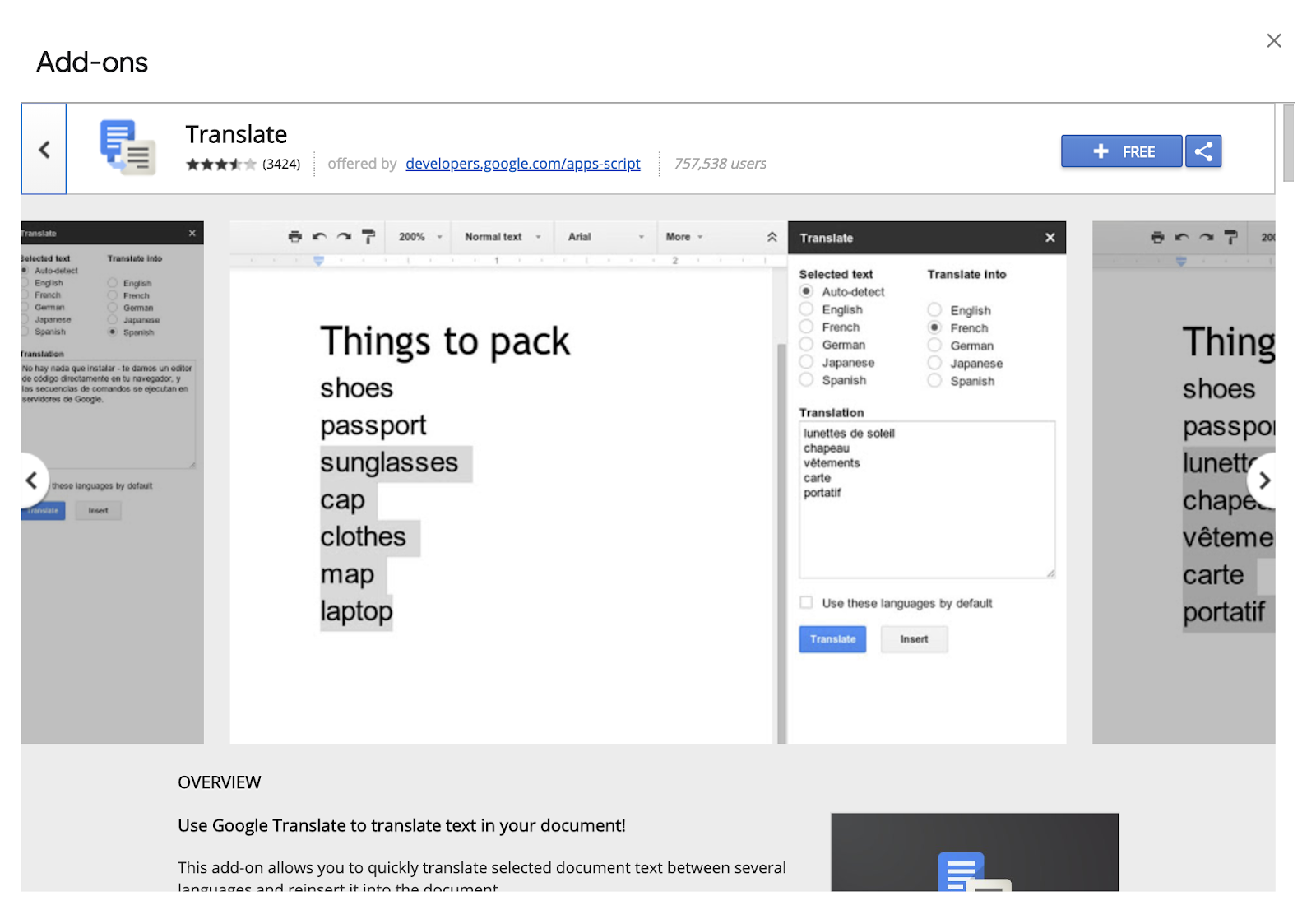Select Japanese under Selected text

(807, 362)
